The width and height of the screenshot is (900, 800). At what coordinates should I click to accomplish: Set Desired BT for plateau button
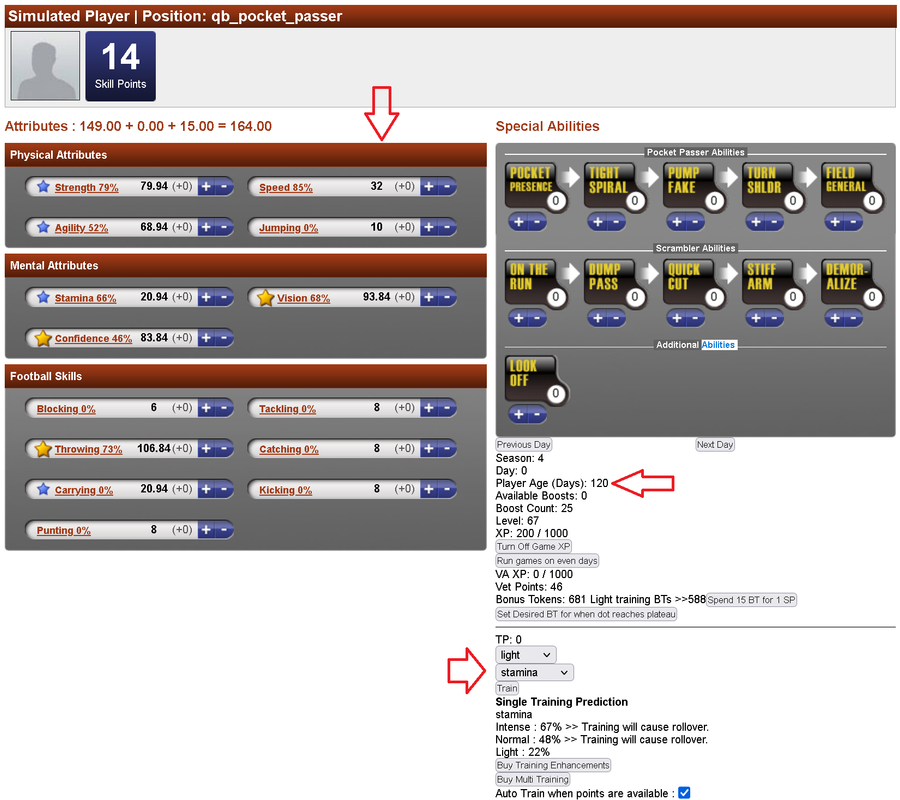point(586,614)
